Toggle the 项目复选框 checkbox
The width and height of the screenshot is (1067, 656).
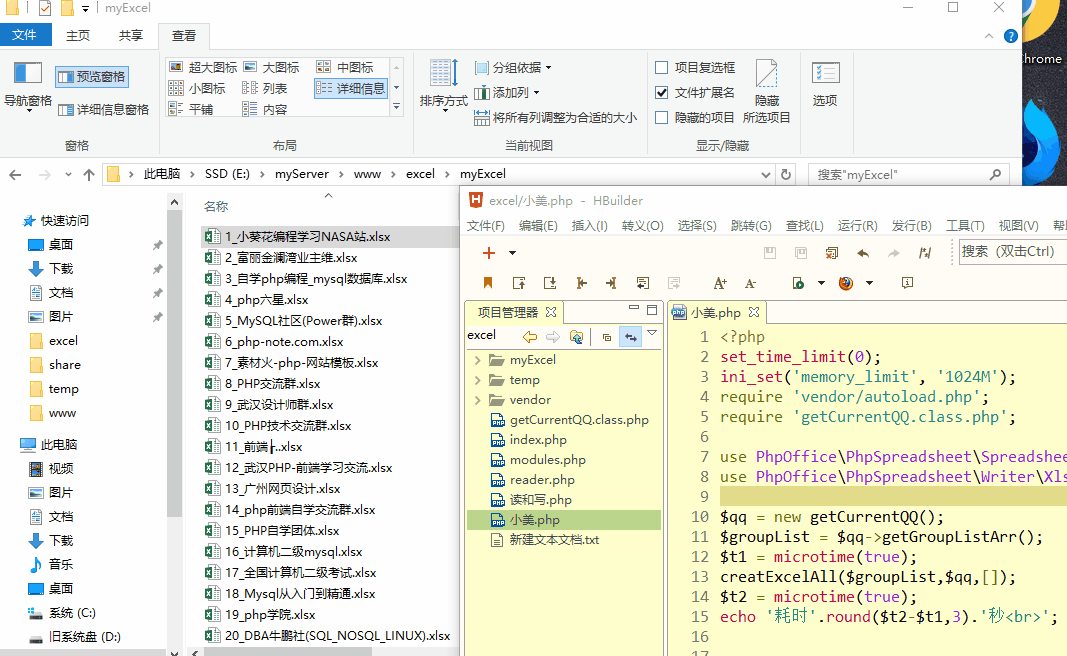click(661, 67)
